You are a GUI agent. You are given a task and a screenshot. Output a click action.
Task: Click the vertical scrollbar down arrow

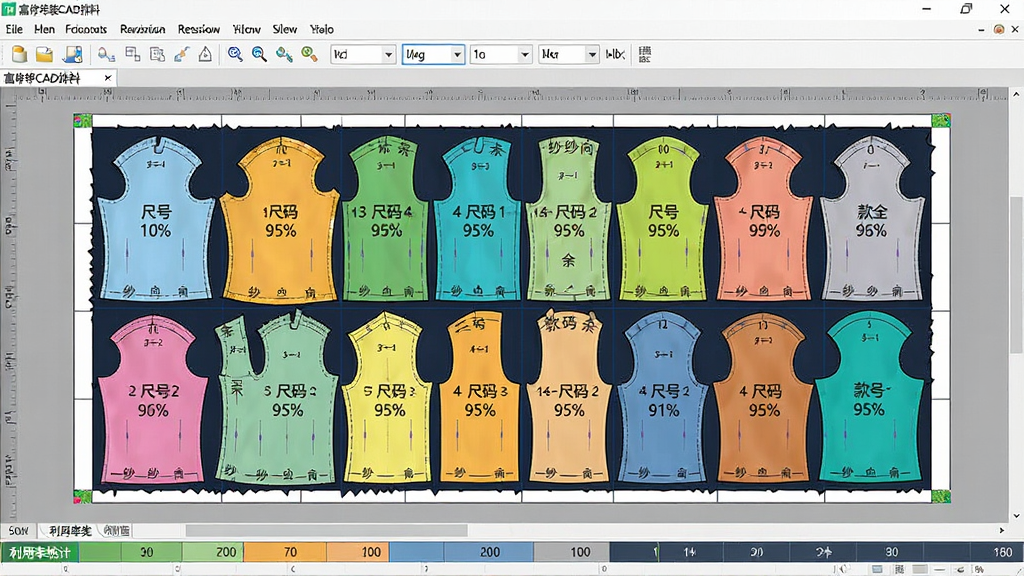[1016, 515]
